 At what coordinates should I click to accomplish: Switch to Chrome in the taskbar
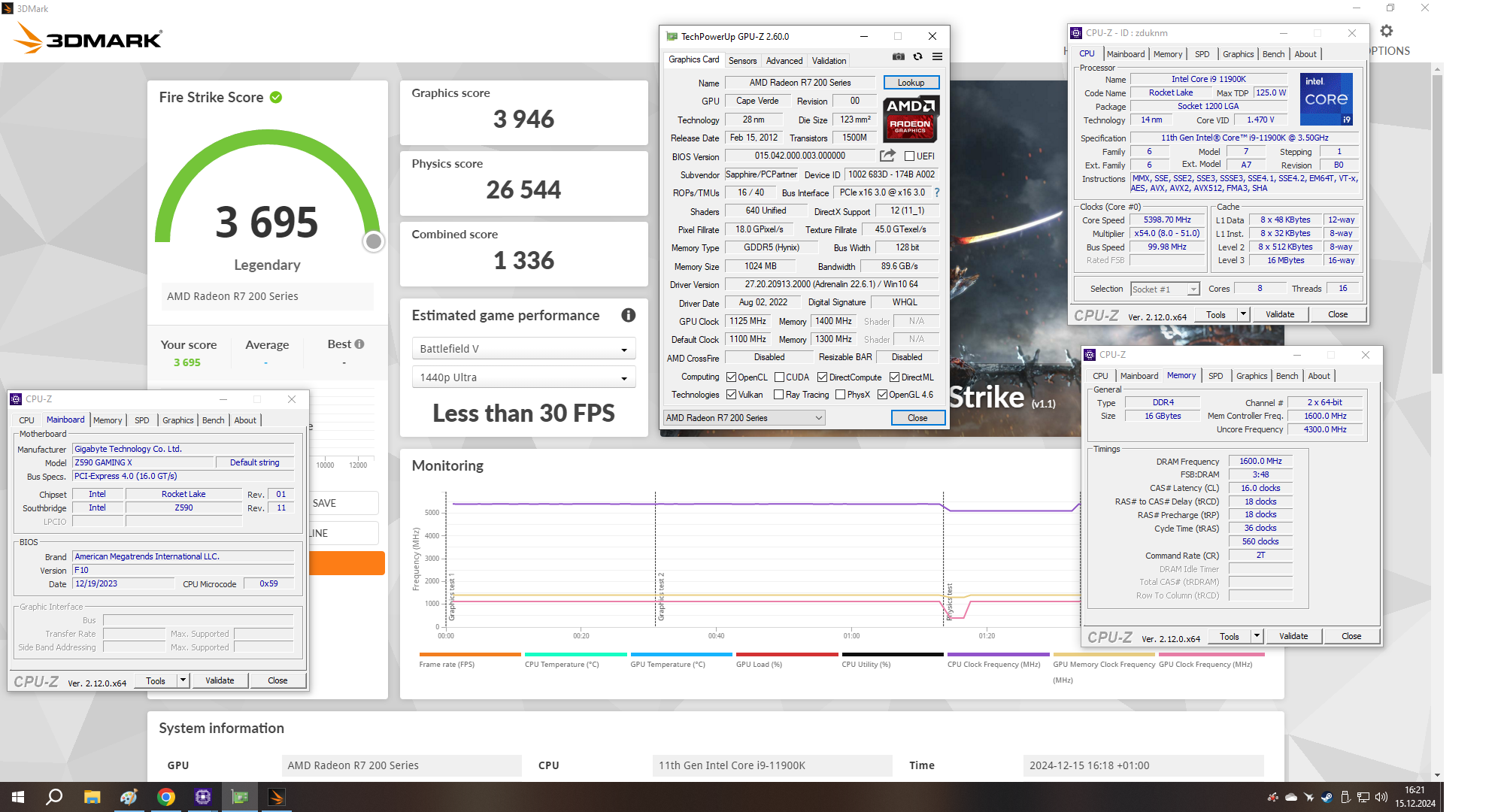166,797
